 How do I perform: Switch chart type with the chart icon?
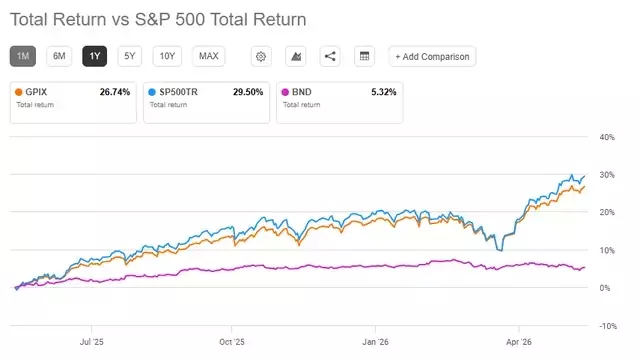click(x=296, y=56)
